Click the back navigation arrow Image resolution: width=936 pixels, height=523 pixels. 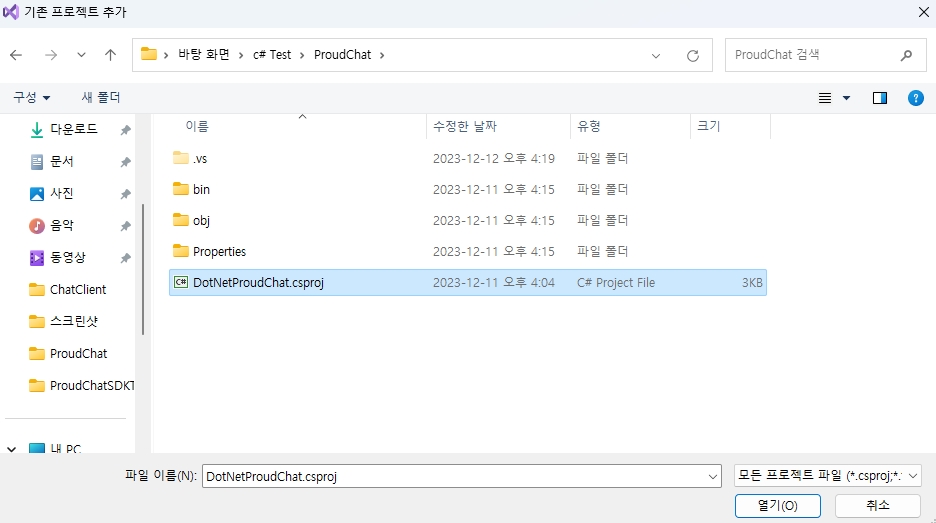click(x=16, y=55)
